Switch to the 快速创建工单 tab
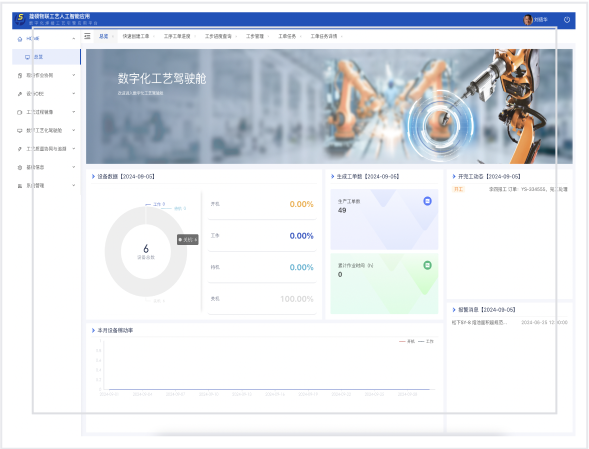This screenshot has height=449, width=589. tap(136, 36)
